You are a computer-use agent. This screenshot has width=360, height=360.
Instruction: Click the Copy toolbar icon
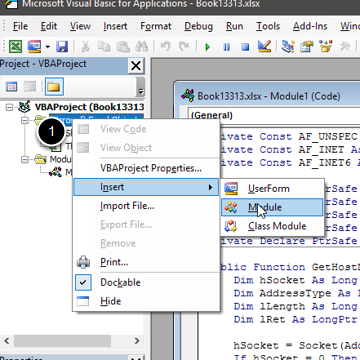point(104,46)
